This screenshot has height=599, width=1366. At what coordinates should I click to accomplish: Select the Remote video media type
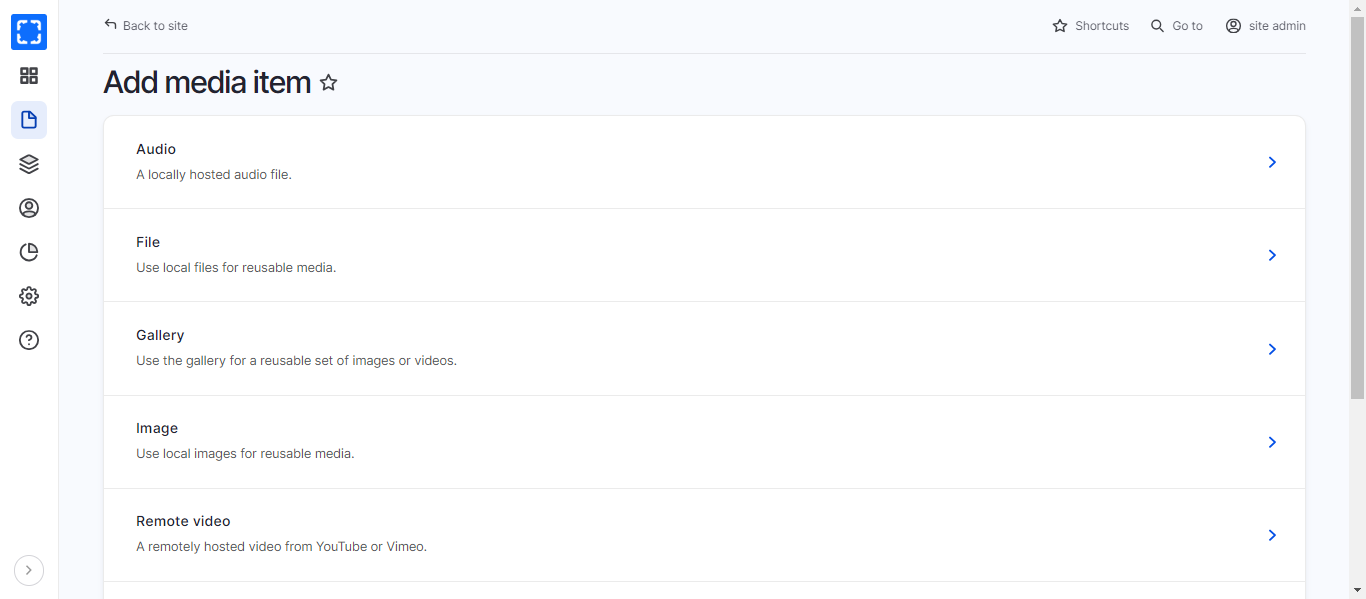(x=704, y=535)
